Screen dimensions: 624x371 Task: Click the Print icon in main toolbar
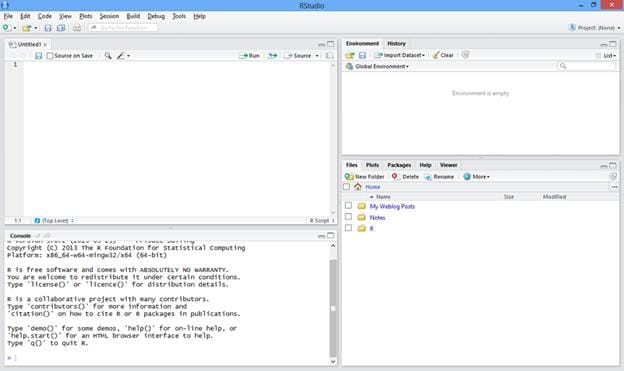pos(77,28)
